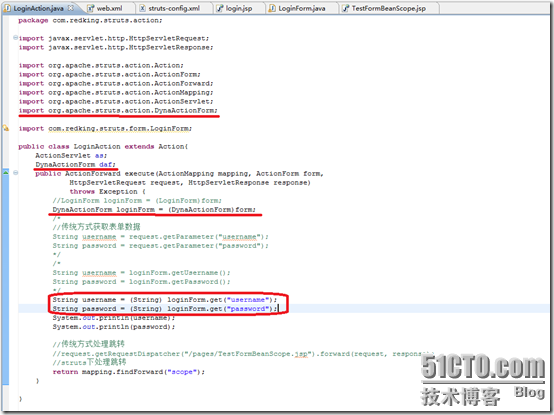Open the struts-config.xml editor tab
The image size is (554, 415).
pyautogui.click(x=174, y=8)
